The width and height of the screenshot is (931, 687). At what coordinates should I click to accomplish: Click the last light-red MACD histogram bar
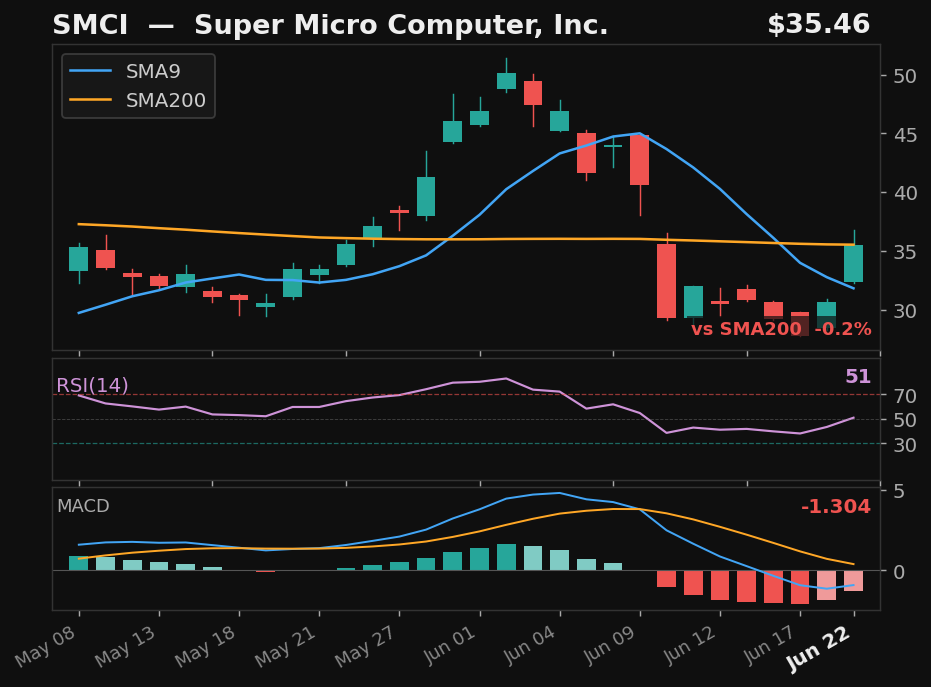(x=854, y=581)
